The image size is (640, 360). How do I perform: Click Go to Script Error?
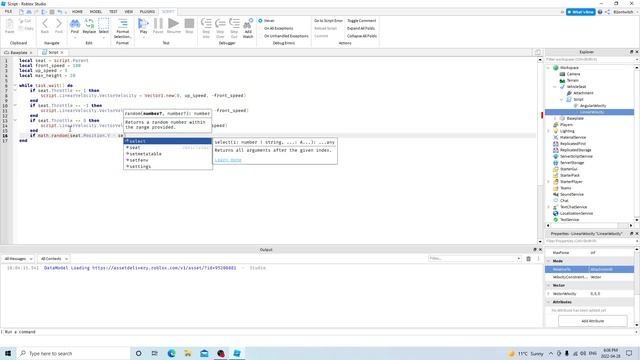pos(329,20)
